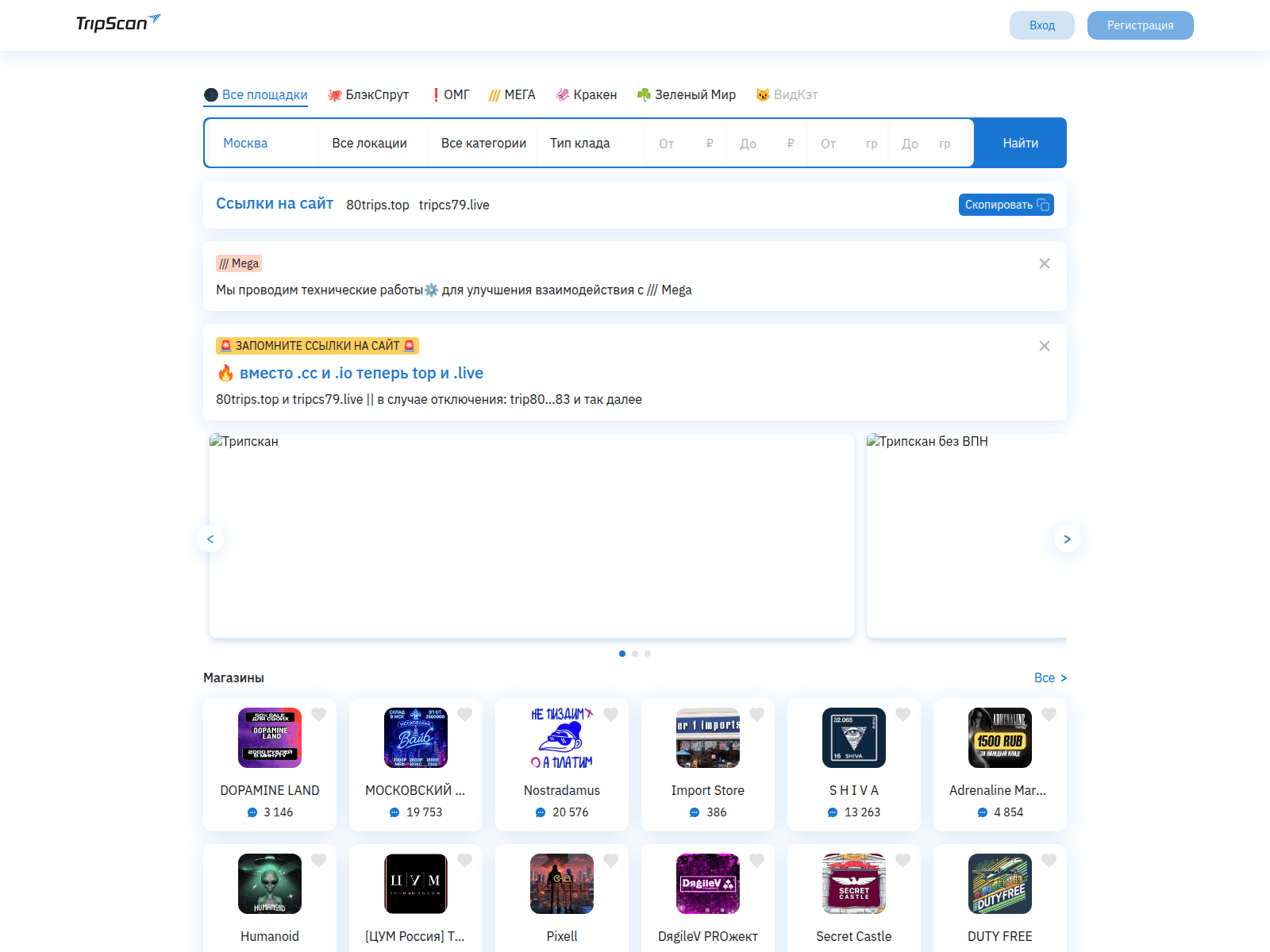The width and height of the screenshot is (1270, 952).
Task: Click the Регистрация button
Action: (1141, 25)
